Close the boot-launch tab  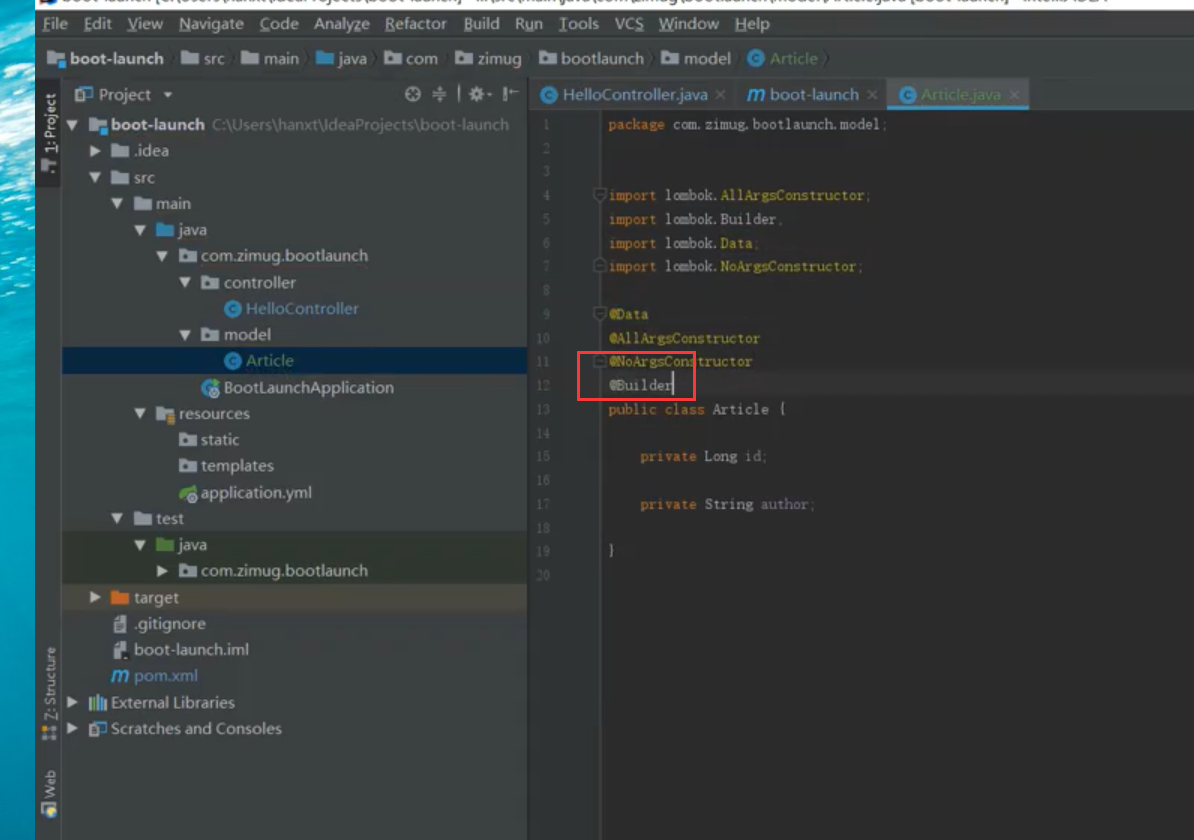[872, 94]
